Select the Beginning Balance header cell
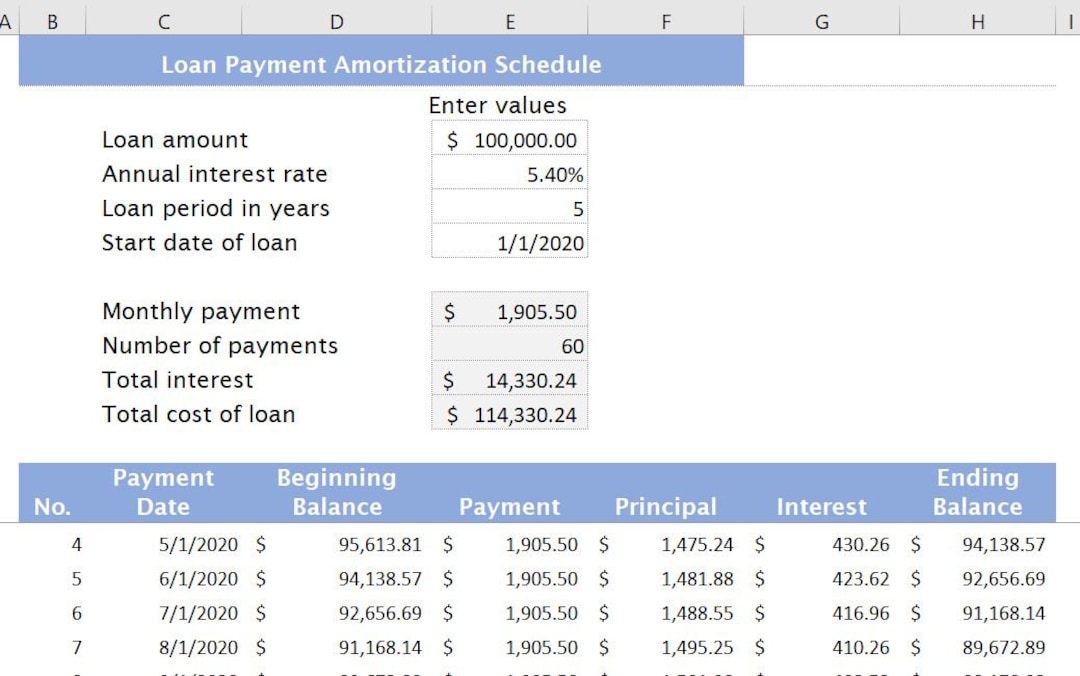1080x676 pixels. click(x=336, y=492)
